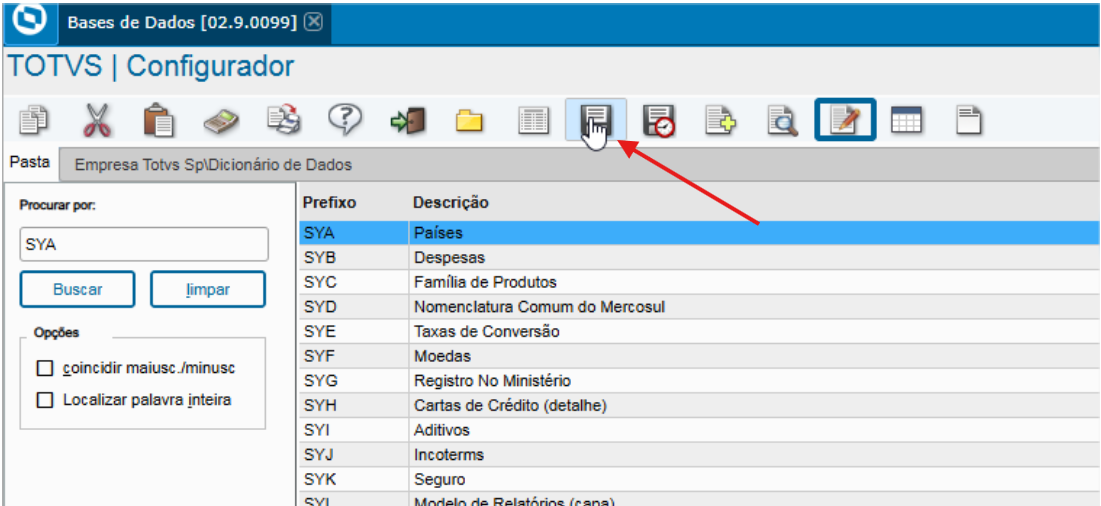This screenshot has width=1101, height=506.
Task: Click the clipboard Paste icon
Action: tap(159, 120)
